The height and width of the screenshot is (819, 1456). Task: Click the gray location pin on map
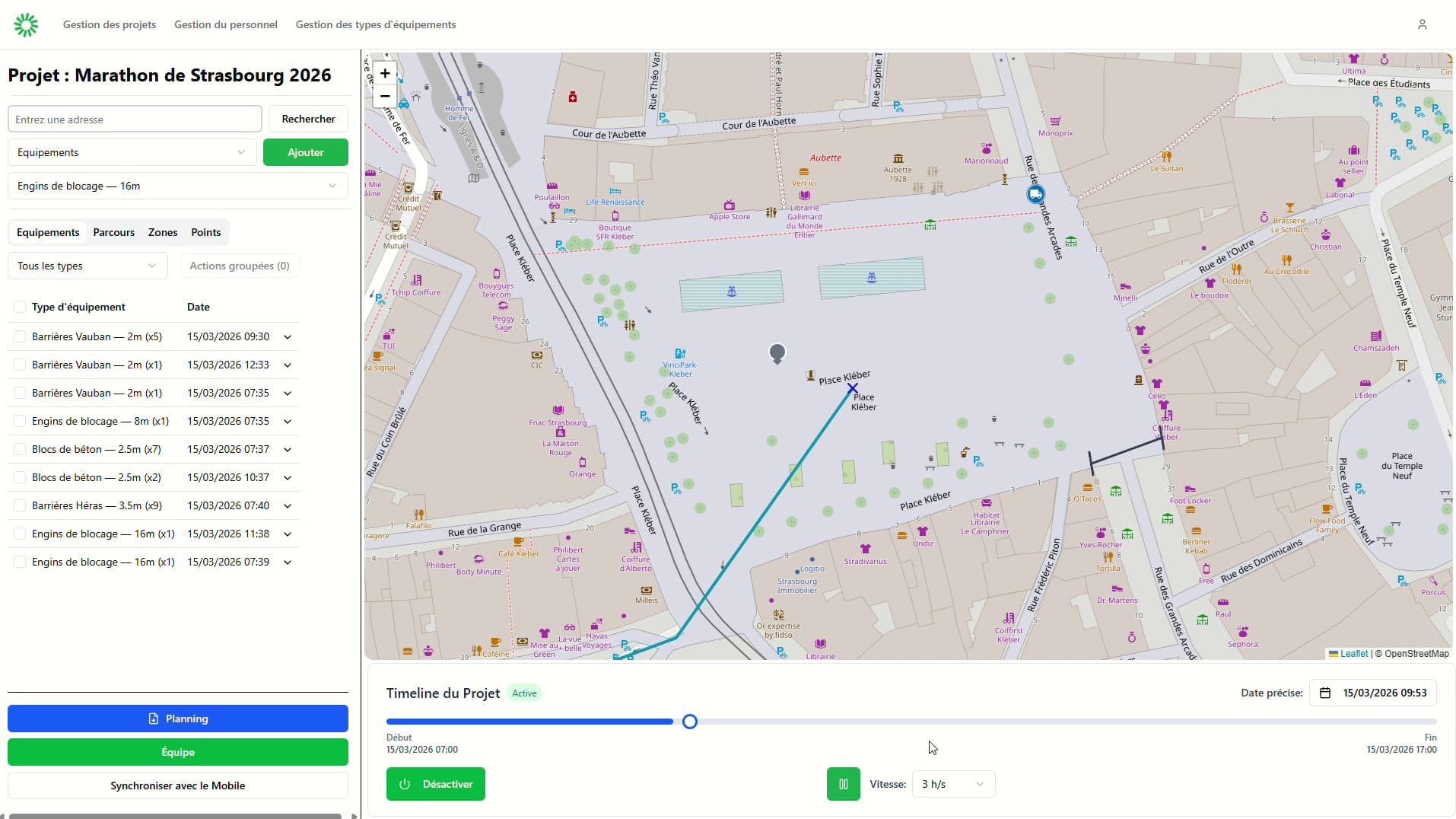click(777, 353)
